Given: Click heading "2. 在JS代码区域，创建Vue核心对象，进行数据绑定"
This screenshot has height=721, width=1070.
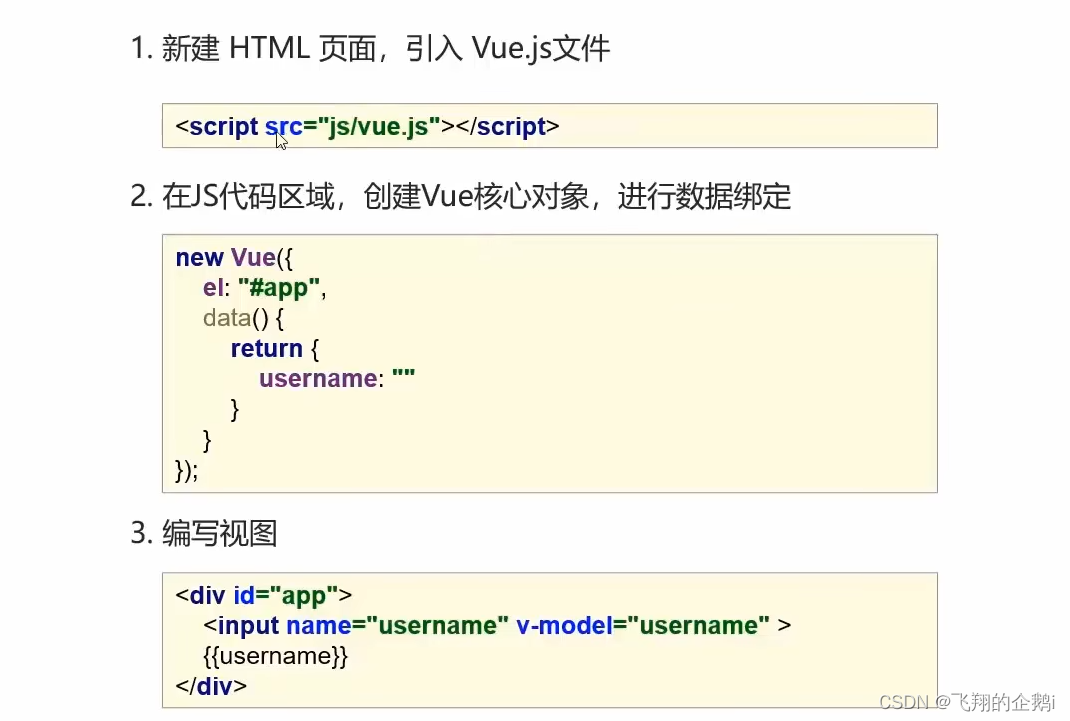Looking at the screenshot, I should pos(461,196).
